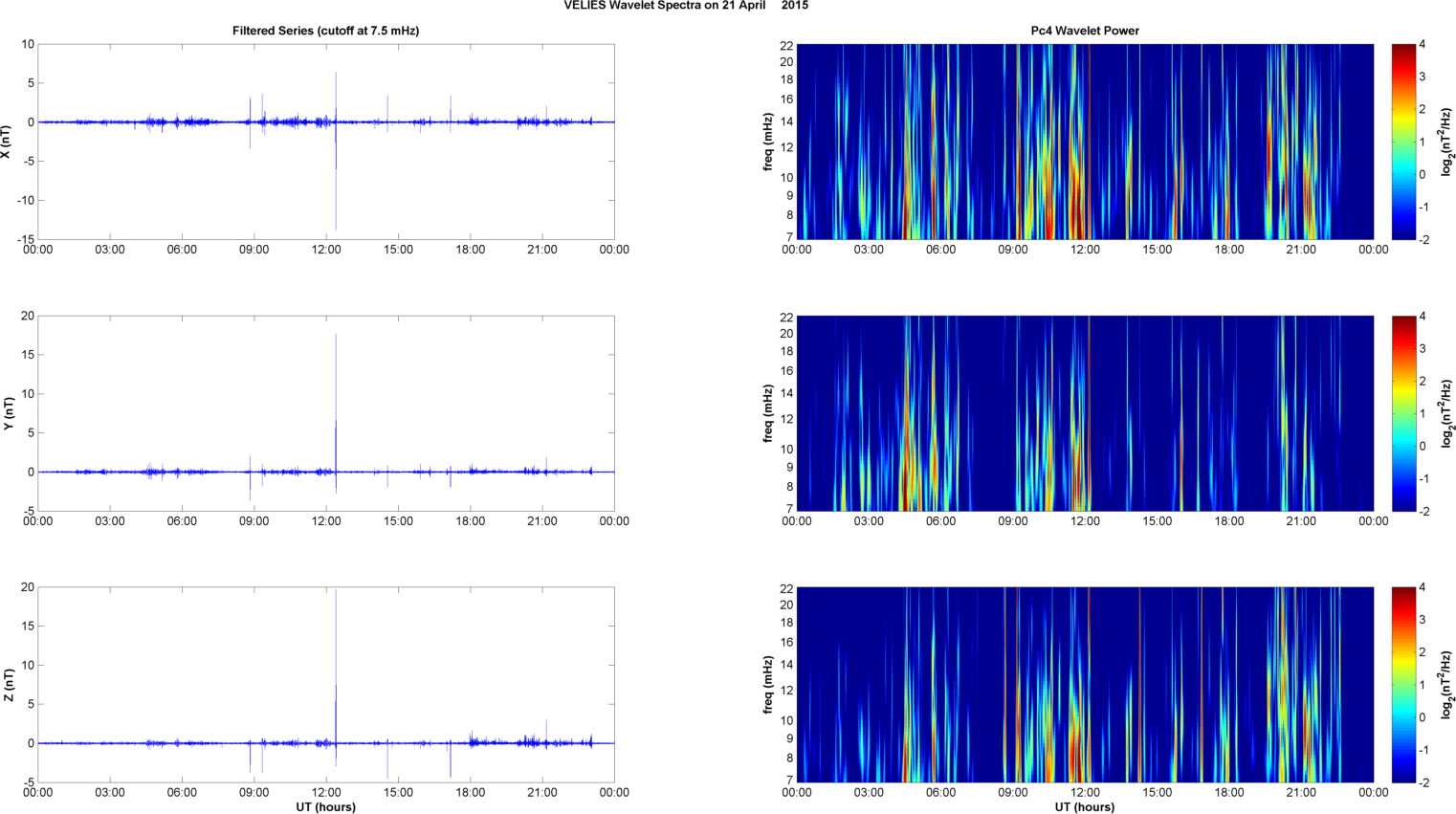The height and width of the screenshot is (814, 1456).
Task: Click UT (hours) label under the bottom spectrogram
Action: pos(1084,807)
